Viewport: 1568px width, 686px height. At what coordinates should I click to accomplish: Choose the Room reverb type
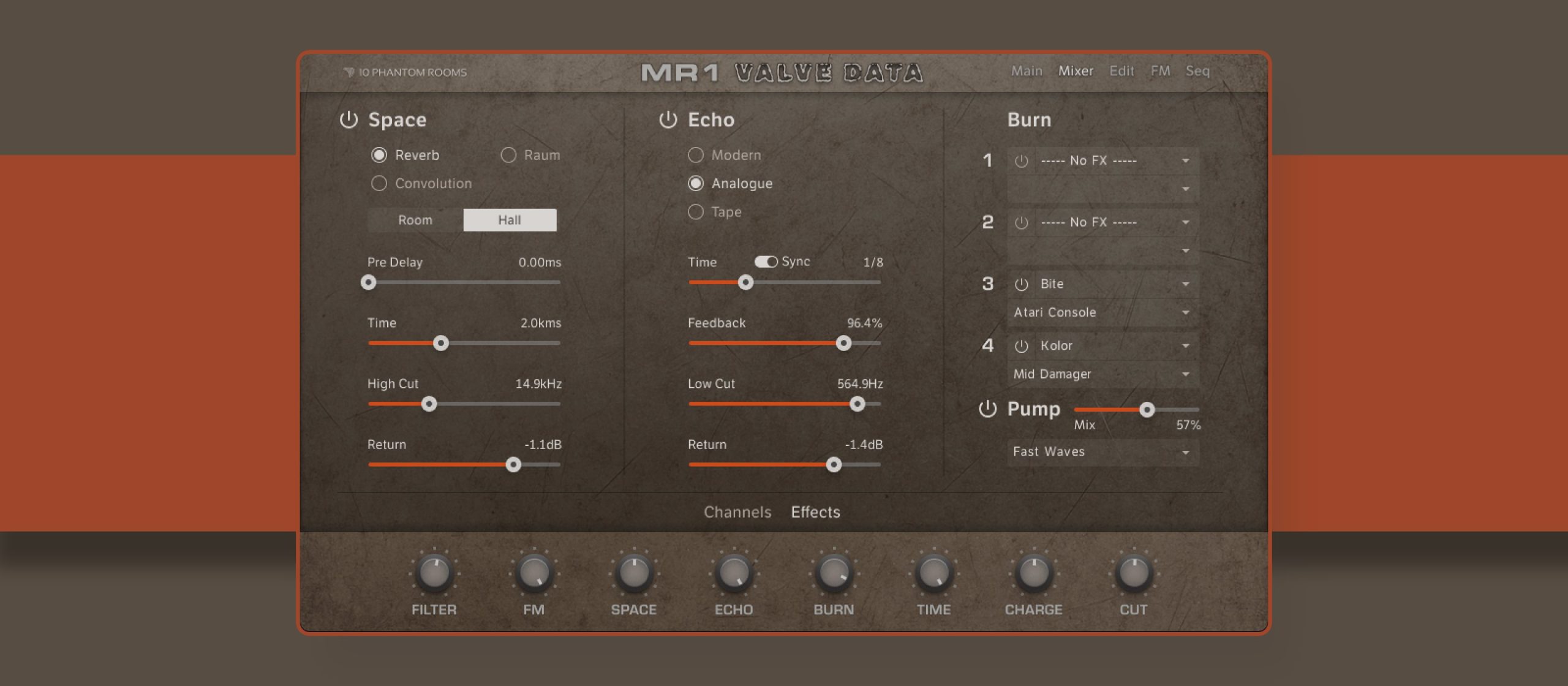(x=415, y=220)
